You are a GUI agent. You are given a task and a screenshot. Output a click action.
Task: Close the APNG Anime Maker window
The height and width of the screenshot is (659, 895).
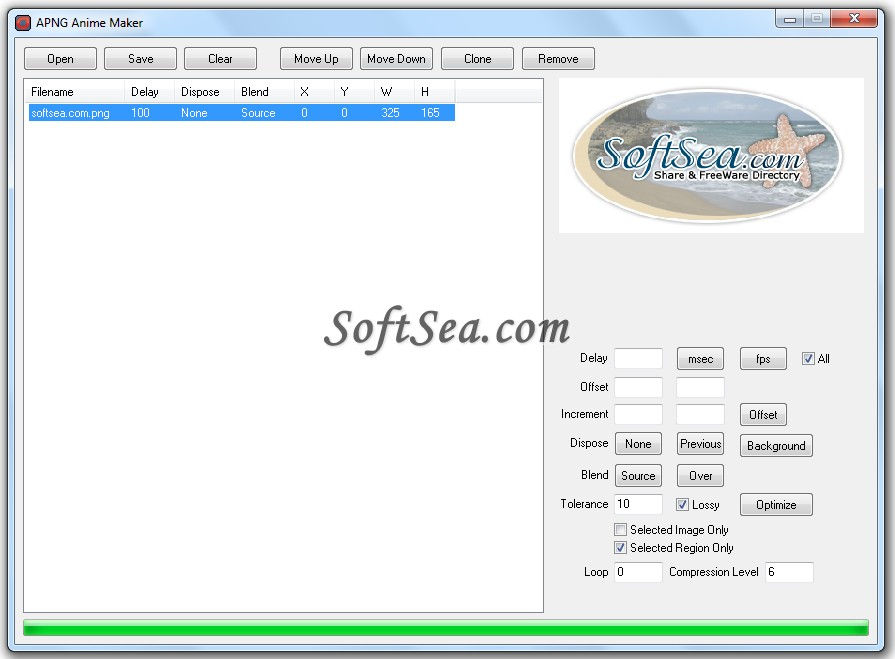[x=854, y=18]
